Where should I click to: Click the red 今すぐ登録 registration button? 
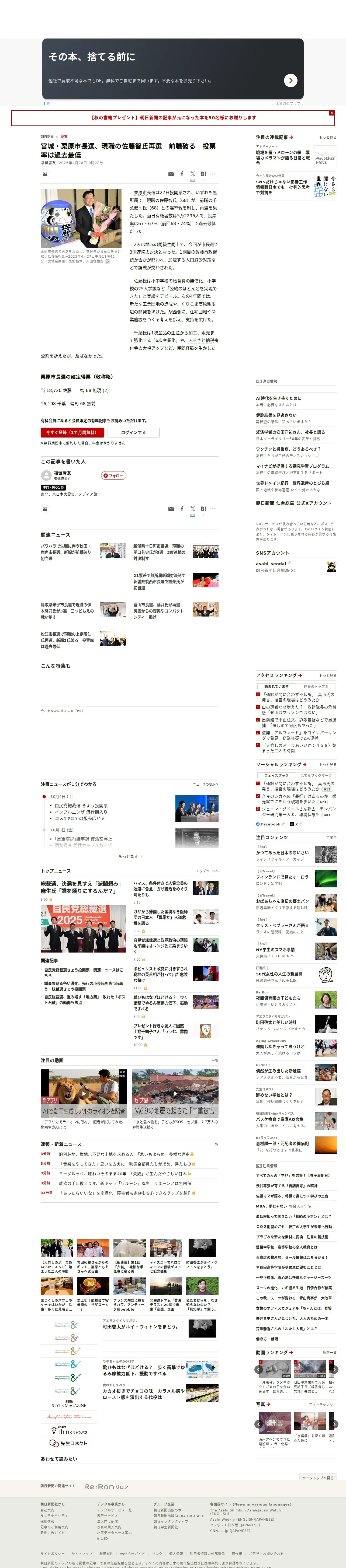point(73,432)
